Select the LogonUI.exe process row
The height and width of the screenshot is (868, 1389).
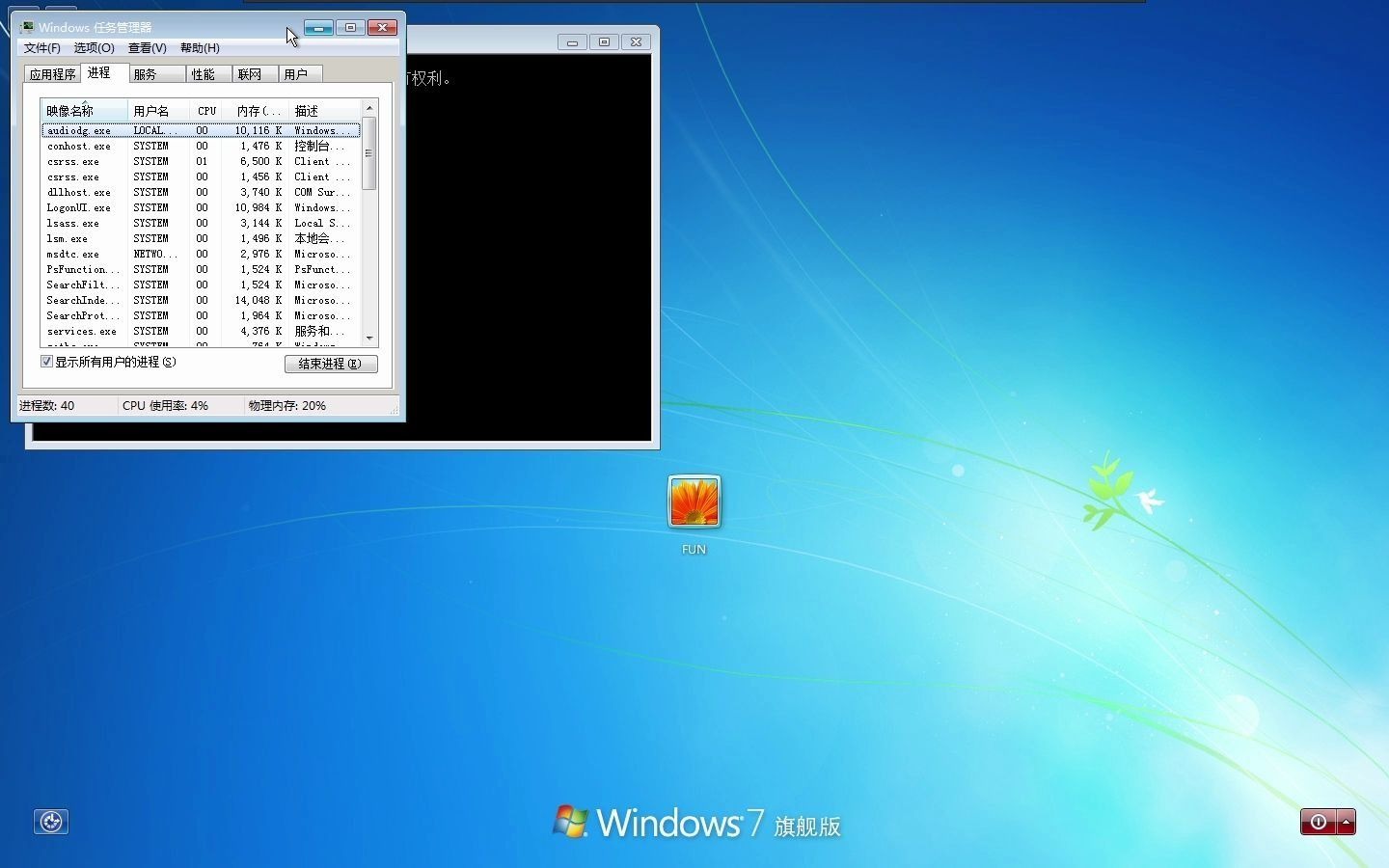coord(201,207)
